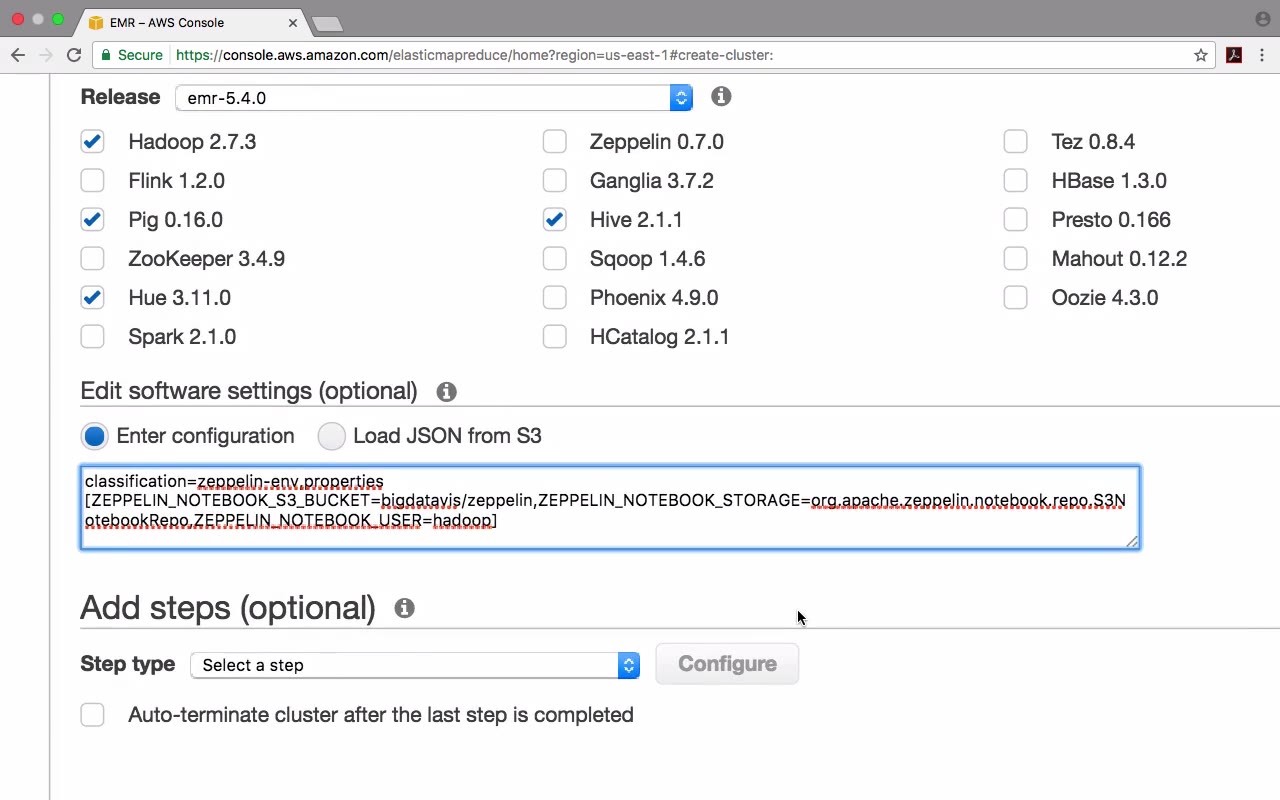The width and height of the screenshot is (1280, 800).
Task: Enable the Tez 0.8.4 checkbox
Action: [x=1015, y=142]
